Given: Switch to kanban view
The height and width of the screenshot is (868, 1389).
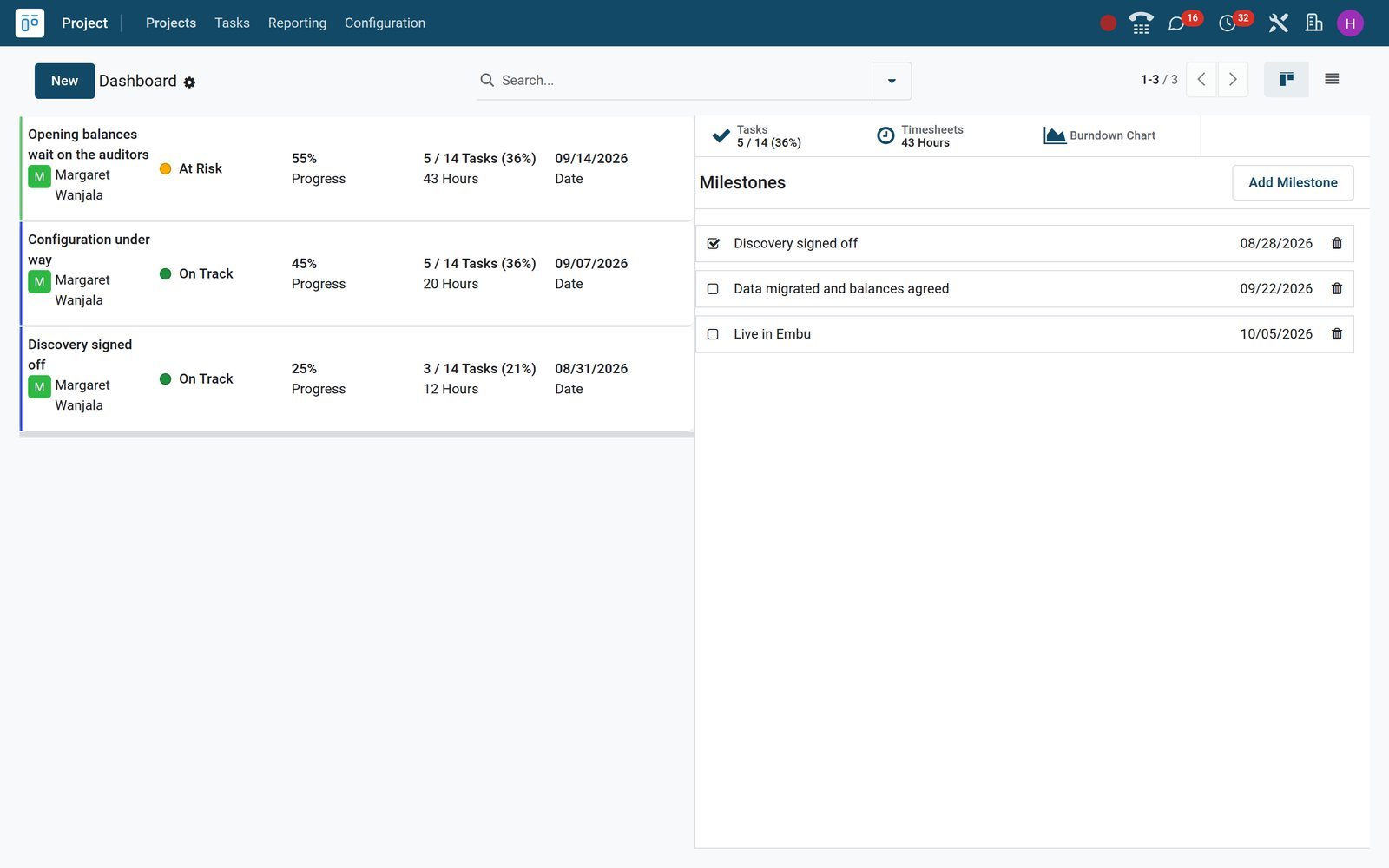Looking at the screenshot, I should [x=1286, y=80].
